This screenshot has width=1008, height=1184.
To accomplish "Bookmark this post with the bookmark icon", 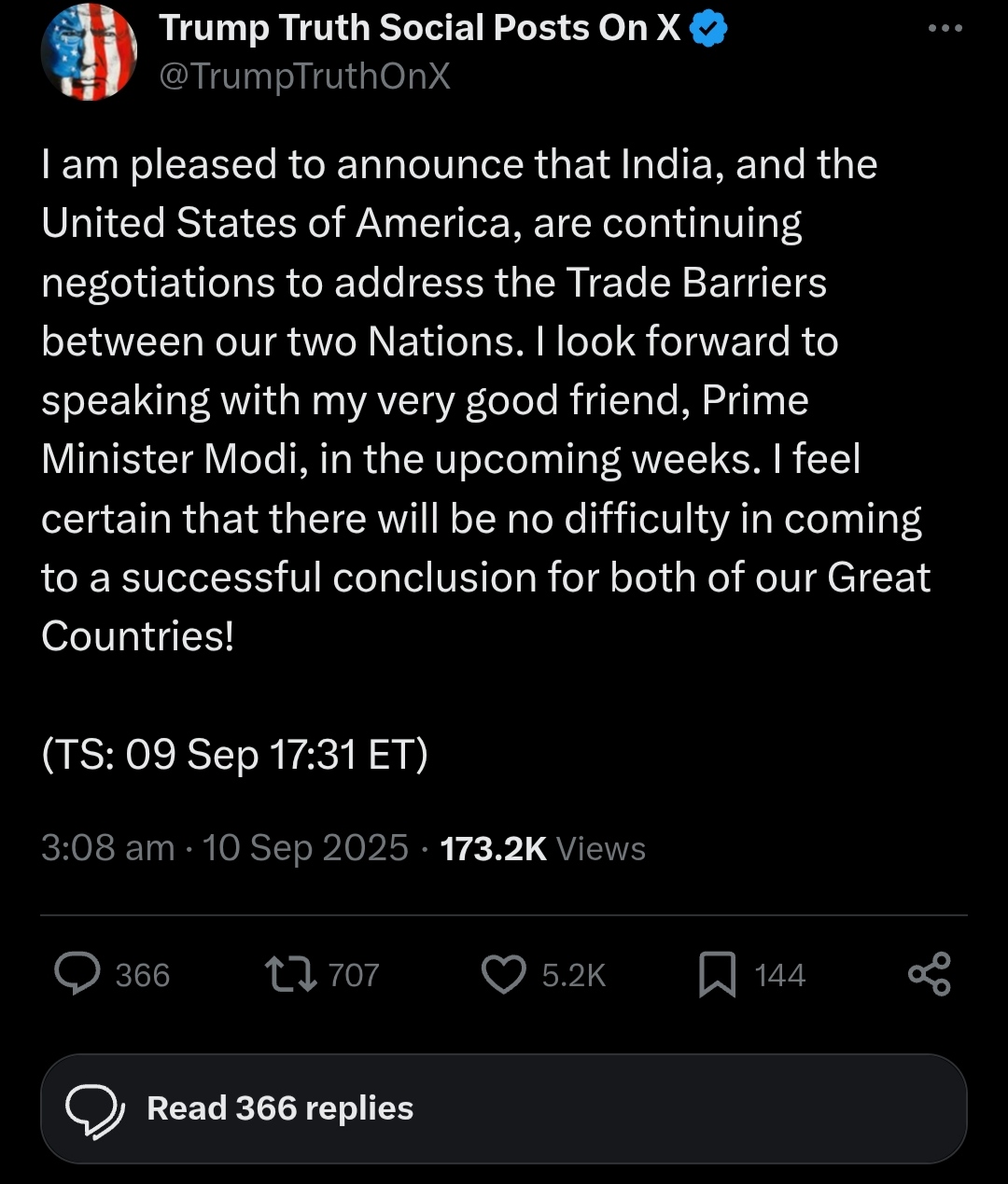I will (717, 974).
